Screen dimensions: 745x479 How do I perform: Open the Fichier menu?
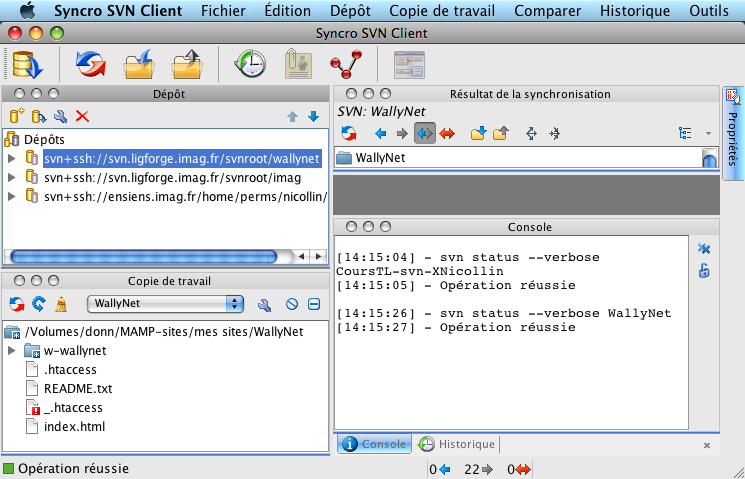(223, 10)
